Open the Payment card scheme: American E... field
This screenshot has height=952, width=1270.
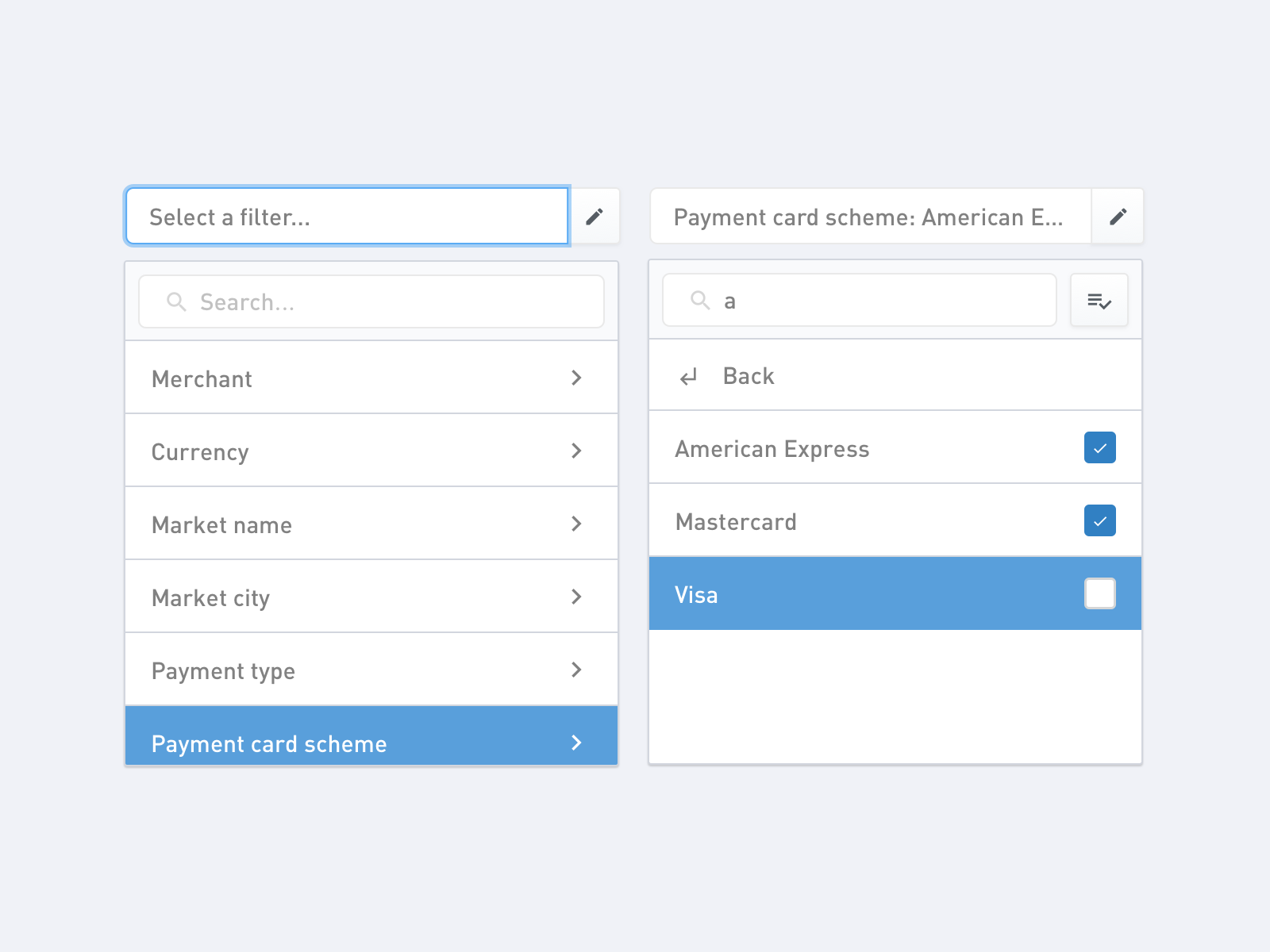(x=869, y=217)
